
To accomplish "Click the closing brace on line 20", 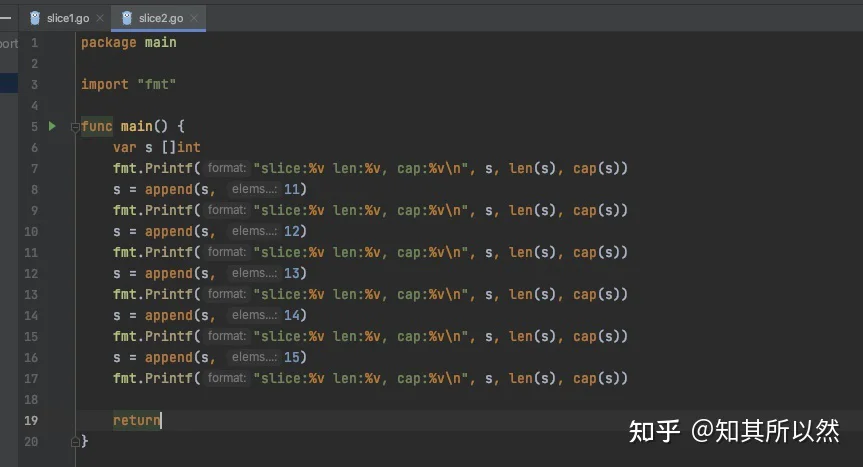I will click(84, 441).
